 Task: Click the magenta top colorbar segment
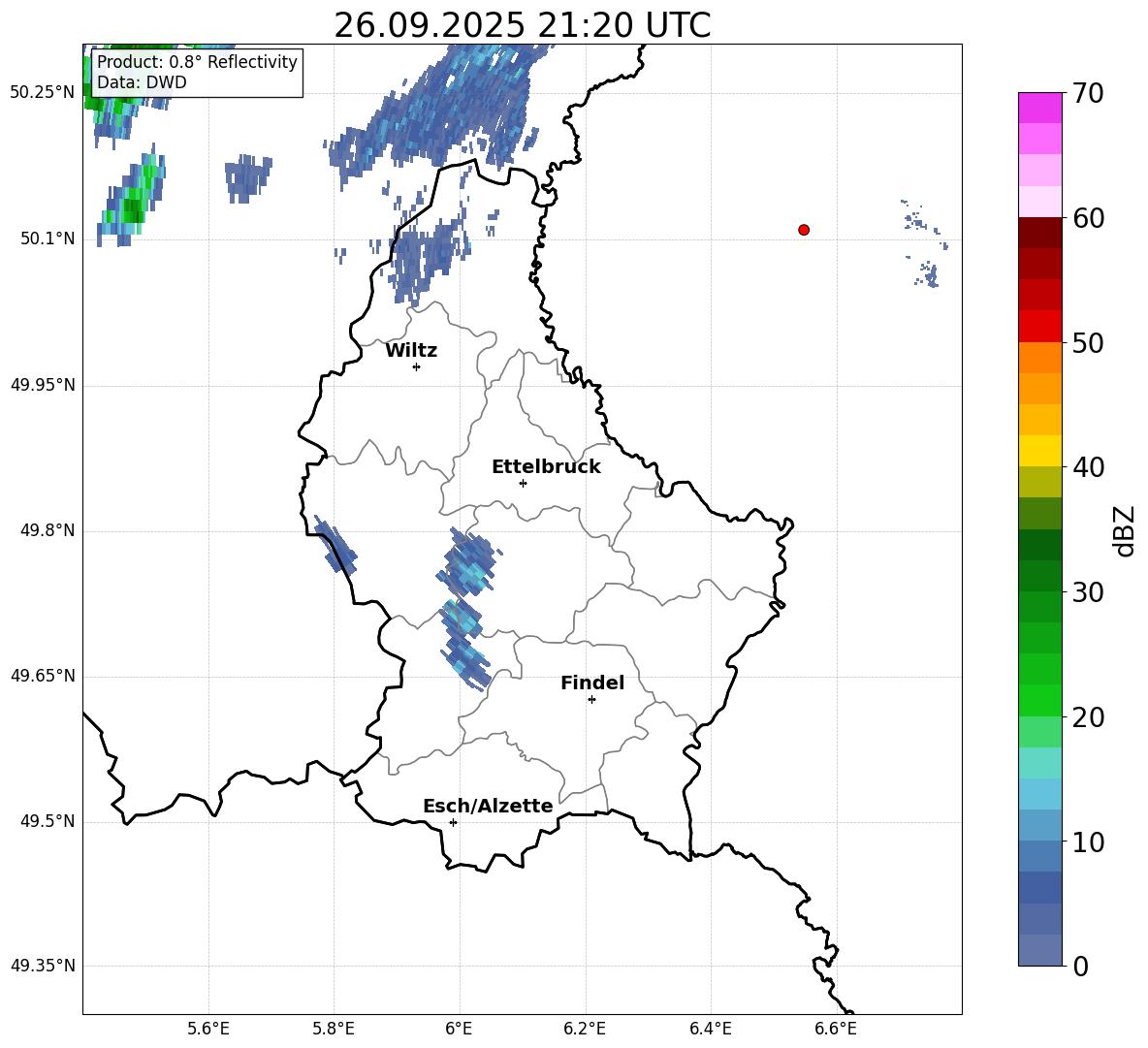tap(1039, 108)
